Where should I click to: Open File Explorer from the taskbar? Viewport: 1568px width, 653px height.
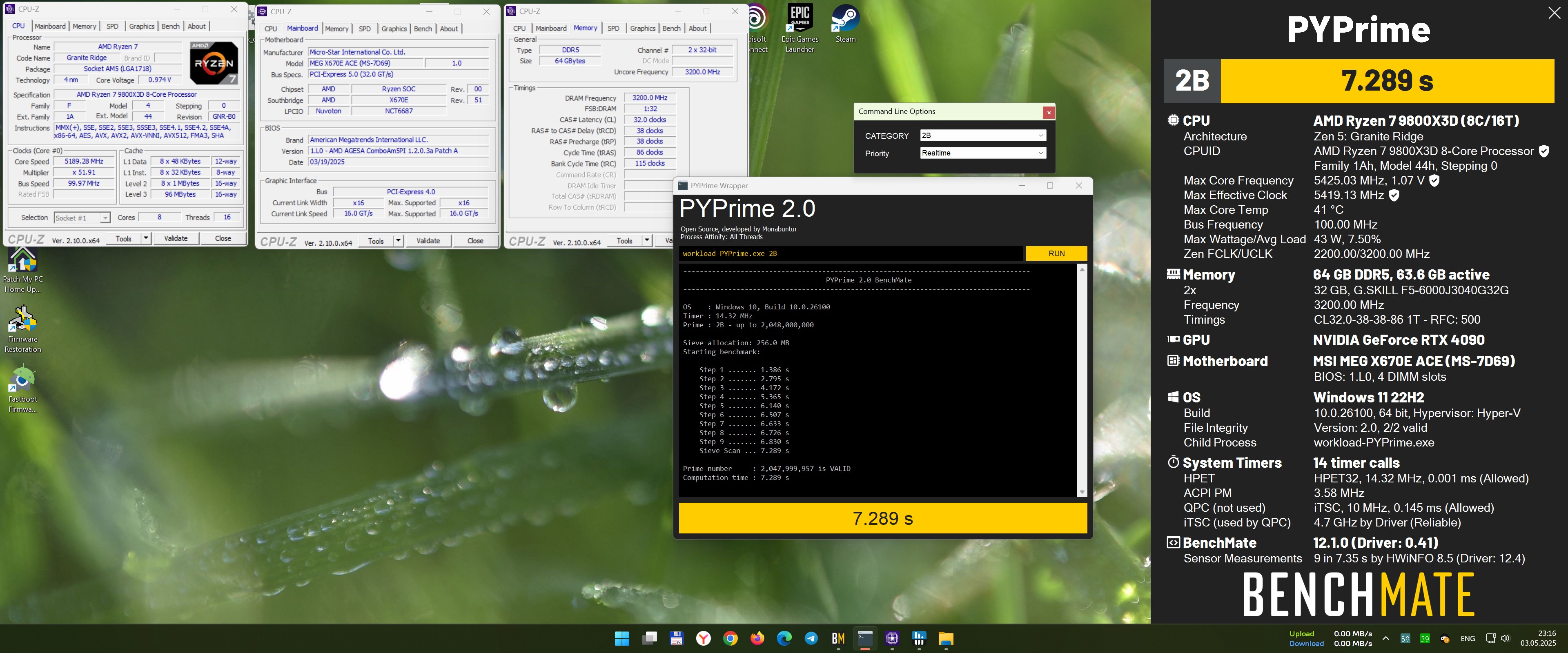945,638
